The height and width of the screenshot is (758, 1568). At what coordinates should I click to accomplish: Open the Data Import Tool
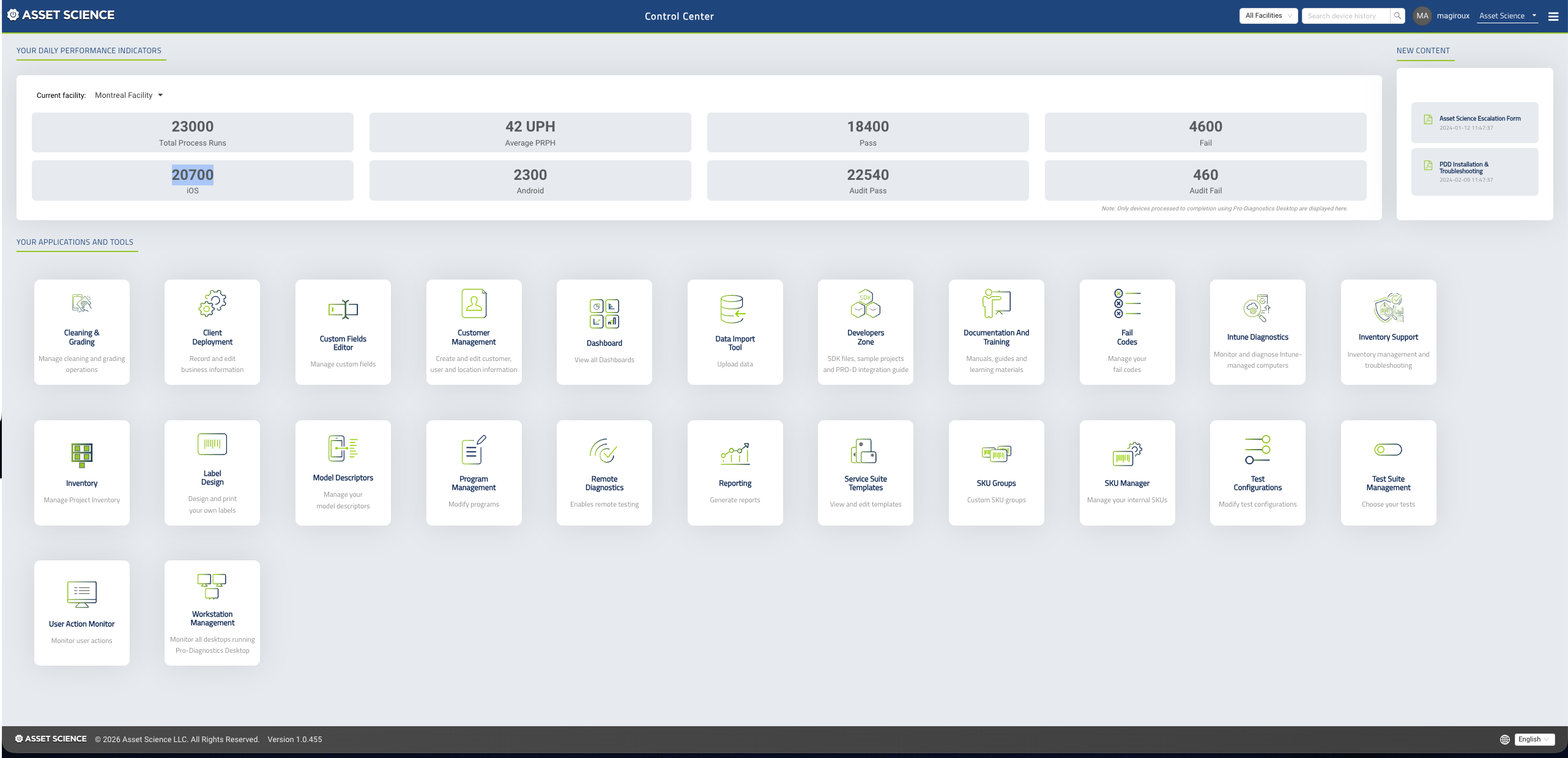pyautogui.click(x=735, y=332)
